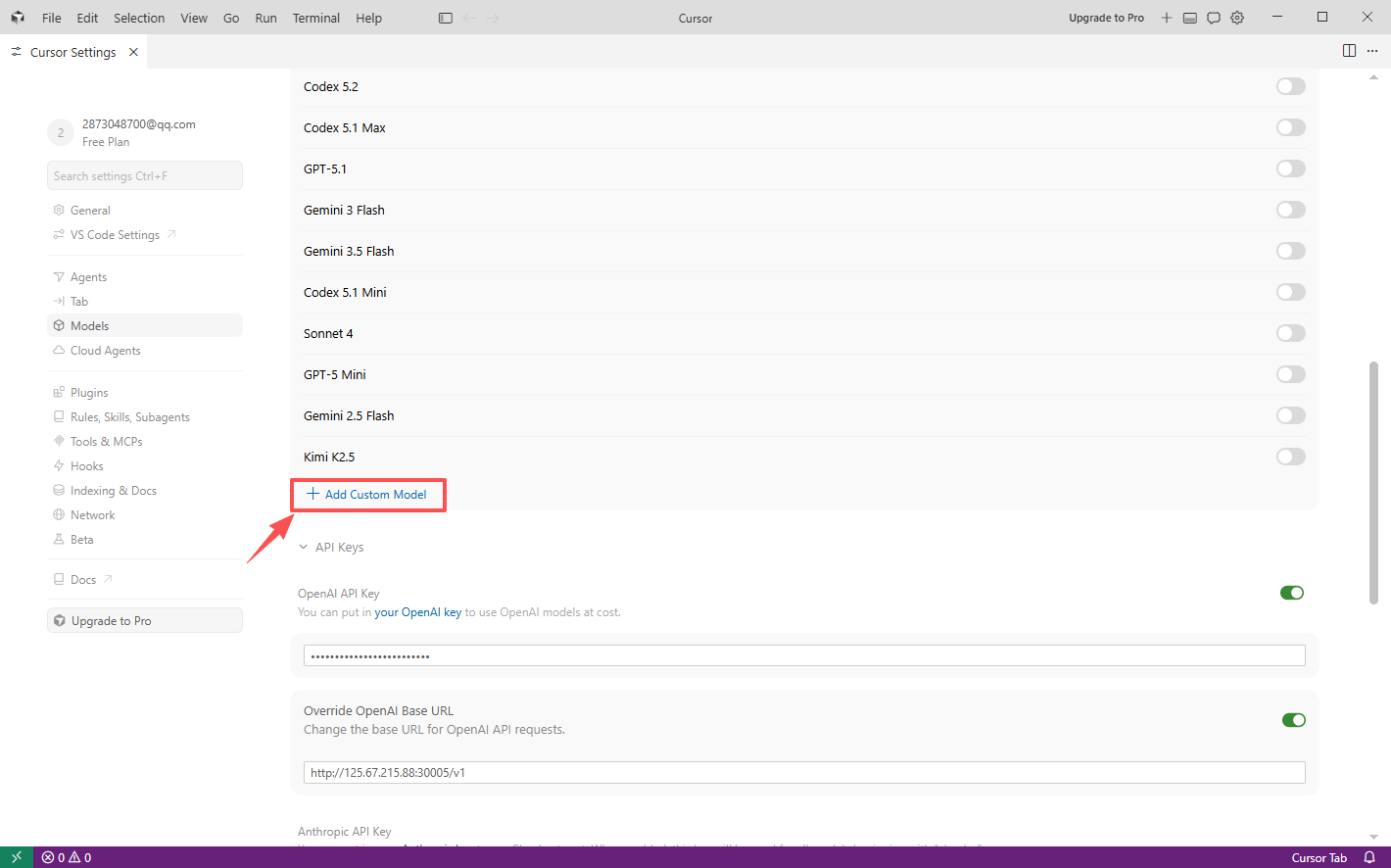
Task: Enable the Codex 5.1 Max toggle
Action: pyautogui.click(x=1291, y=127)
